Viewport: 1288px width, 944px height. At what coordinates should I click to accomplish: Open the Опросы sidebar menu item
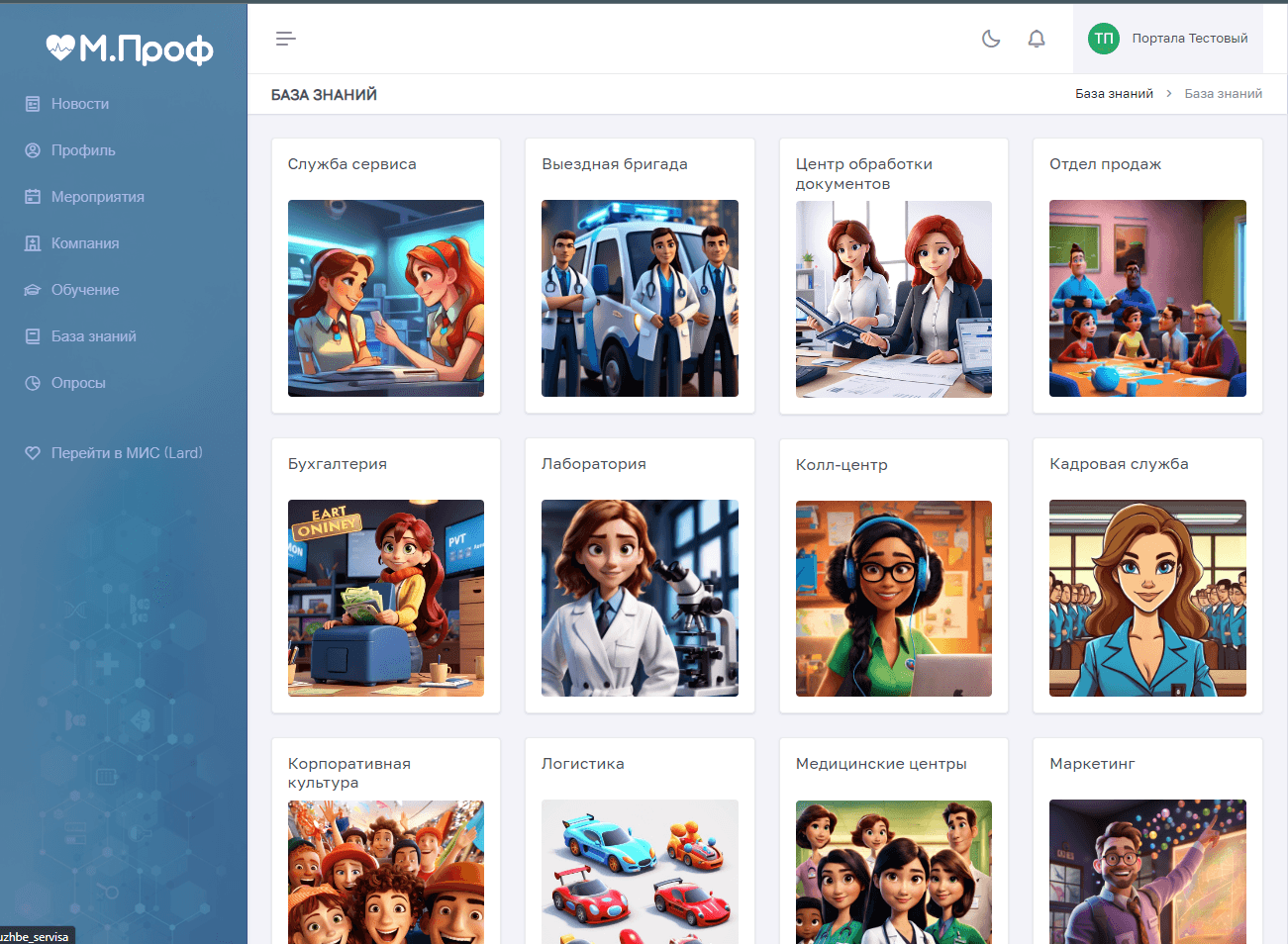pos(78,383)
